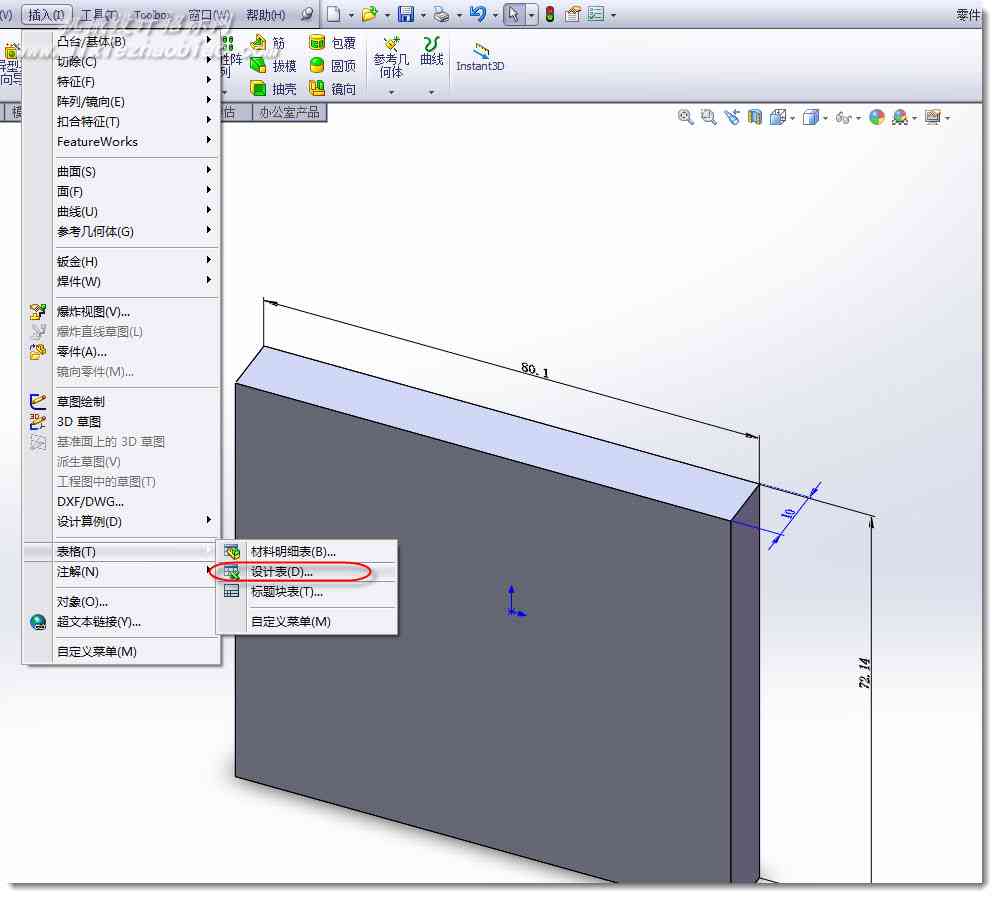
Task: Click the Reference Geometry (参考几何体) icon
Action: tap(392, 45)
